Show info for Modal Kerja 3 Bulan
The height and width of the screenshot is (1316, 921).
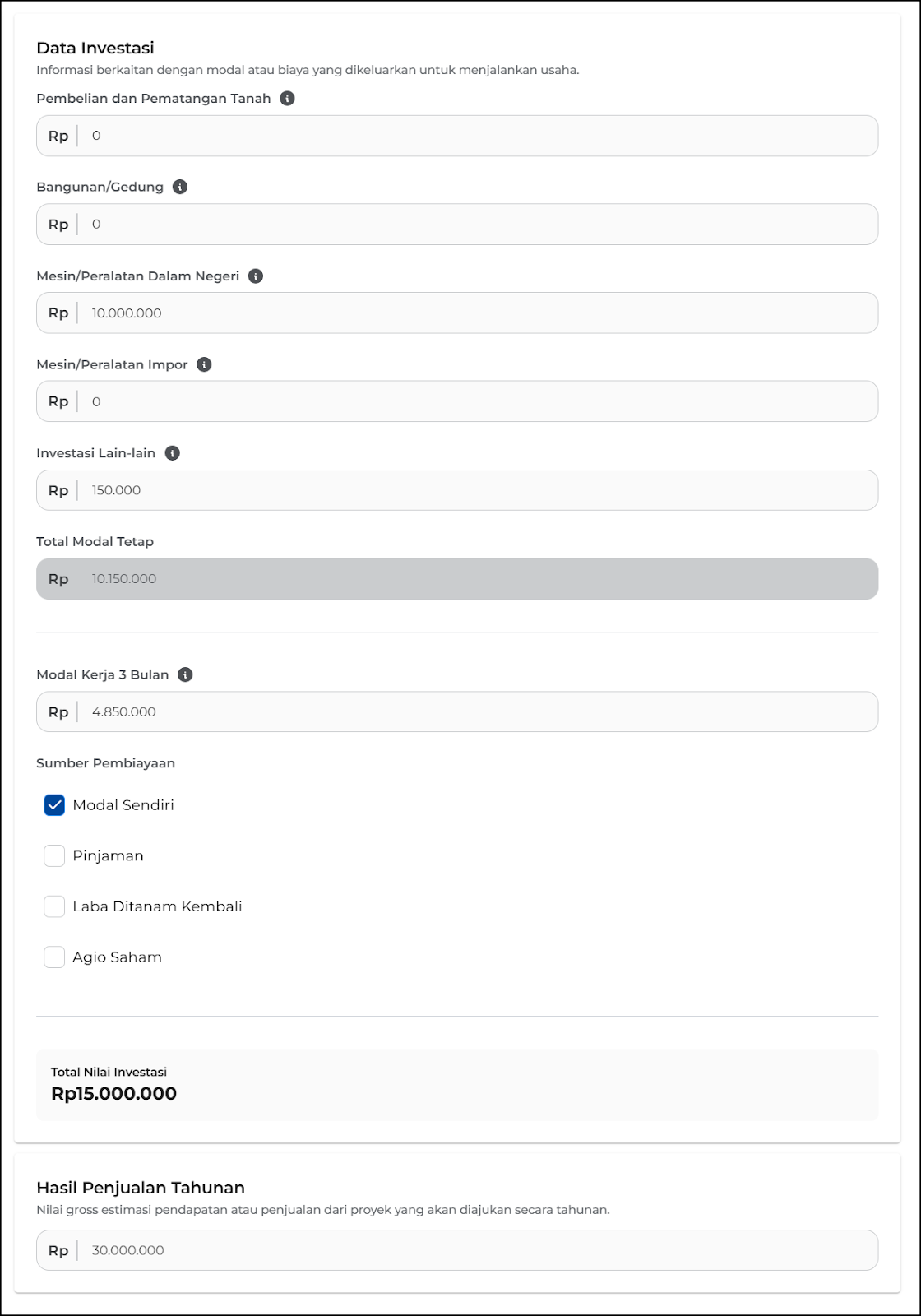[186, 674]
